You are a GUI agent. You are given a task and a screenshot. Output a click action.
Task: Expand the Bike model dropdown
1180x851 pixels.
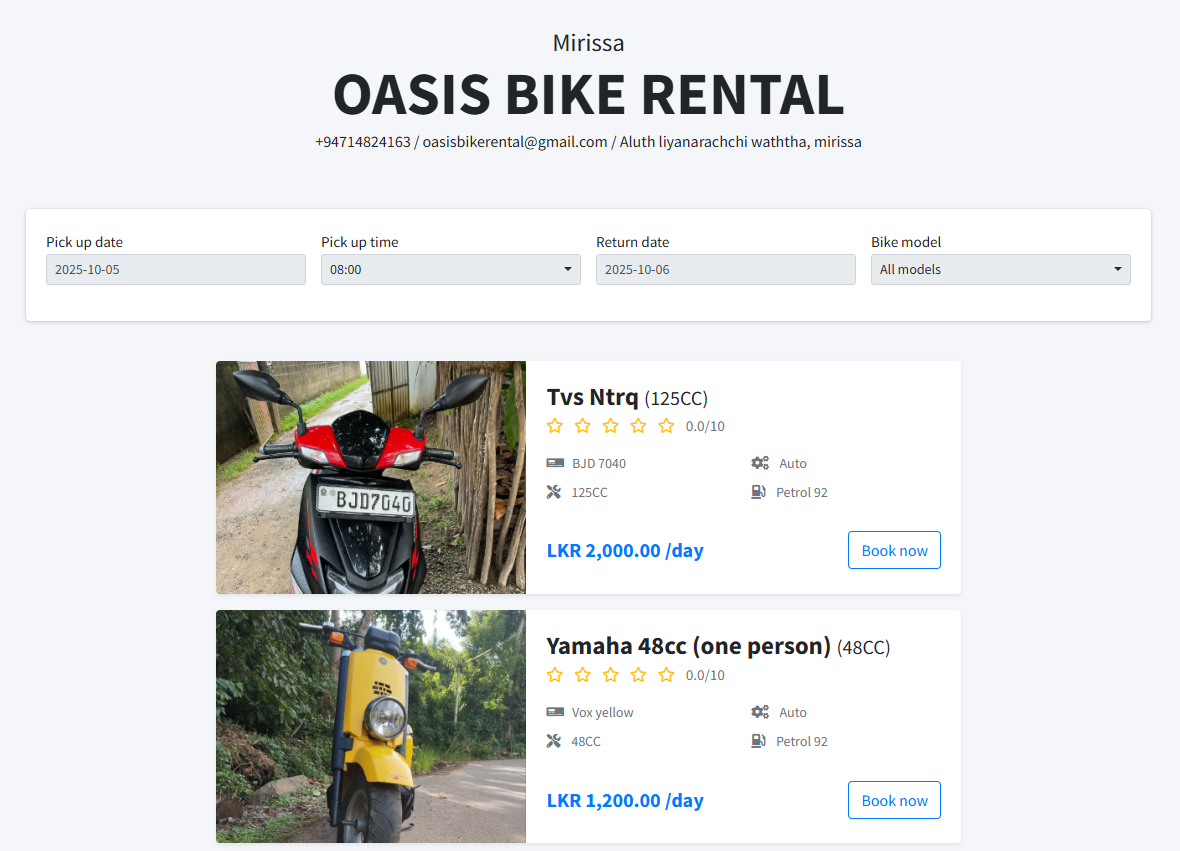tap(1000, 269)
